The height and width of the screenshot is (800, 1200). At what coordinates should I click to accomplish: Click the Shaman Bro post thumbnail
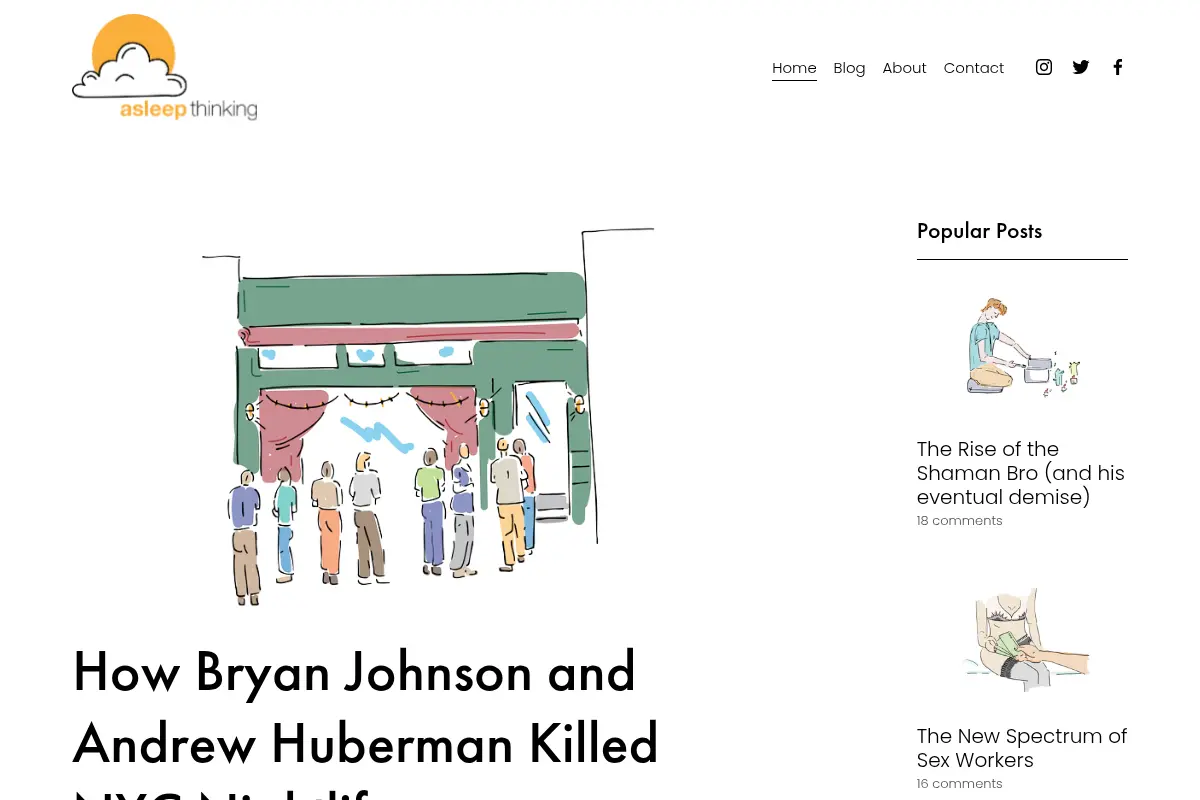click(x=1022, y=348)
